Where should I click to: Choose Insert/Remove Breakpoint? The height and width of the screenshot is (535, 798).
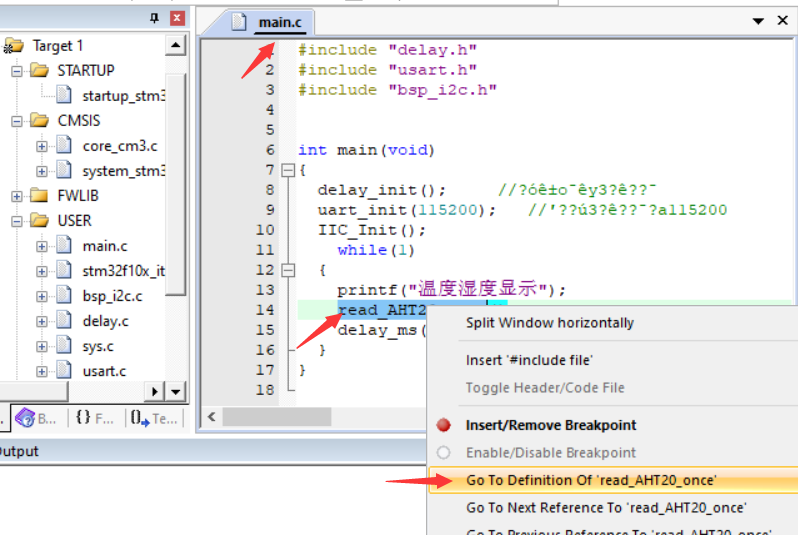[551, 425]
